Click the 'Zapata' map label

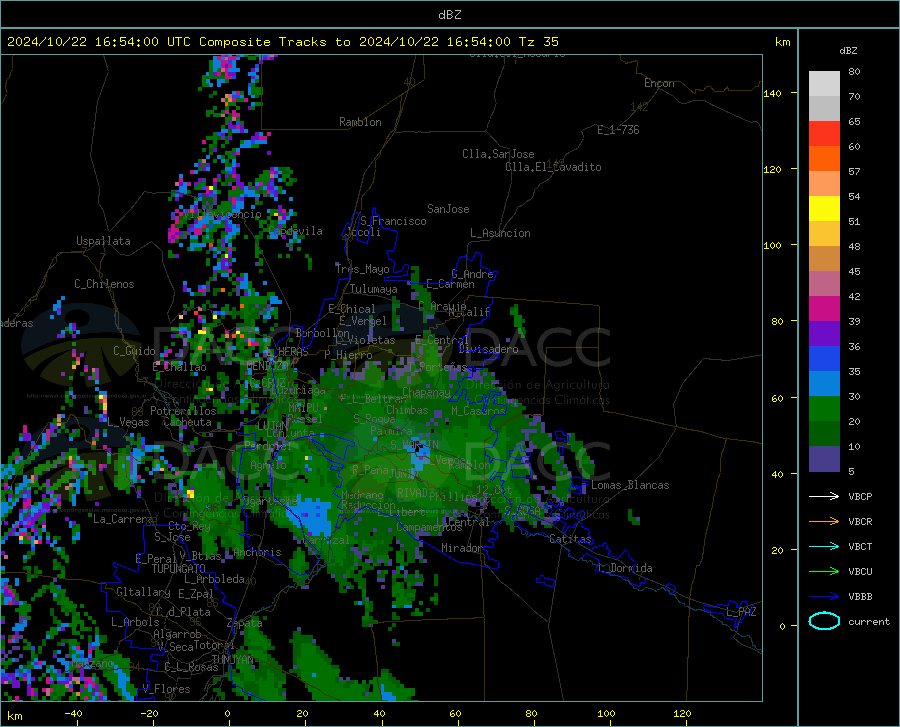[245, 623]
